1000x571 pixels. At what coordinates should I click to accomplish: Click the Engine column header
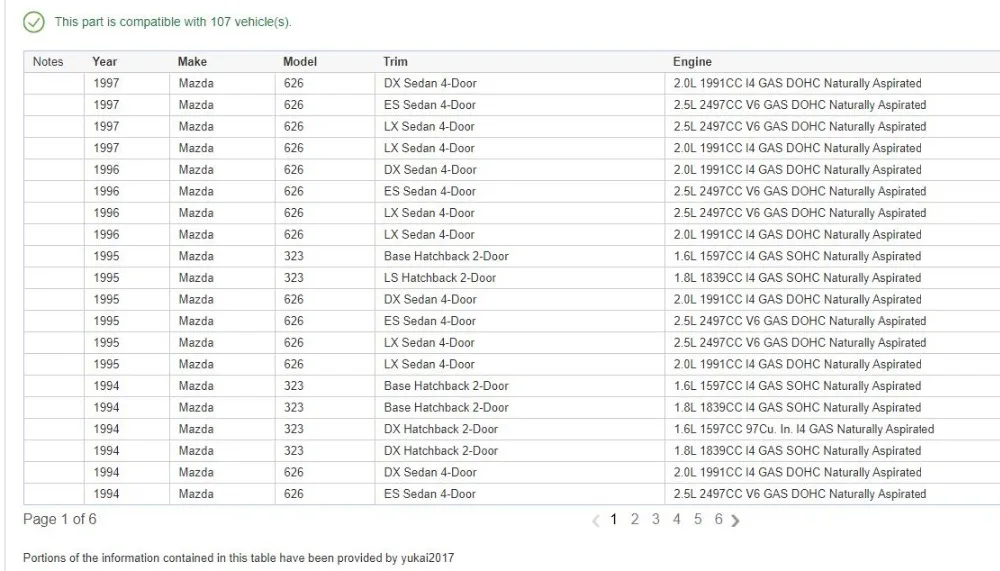[692, 62]
